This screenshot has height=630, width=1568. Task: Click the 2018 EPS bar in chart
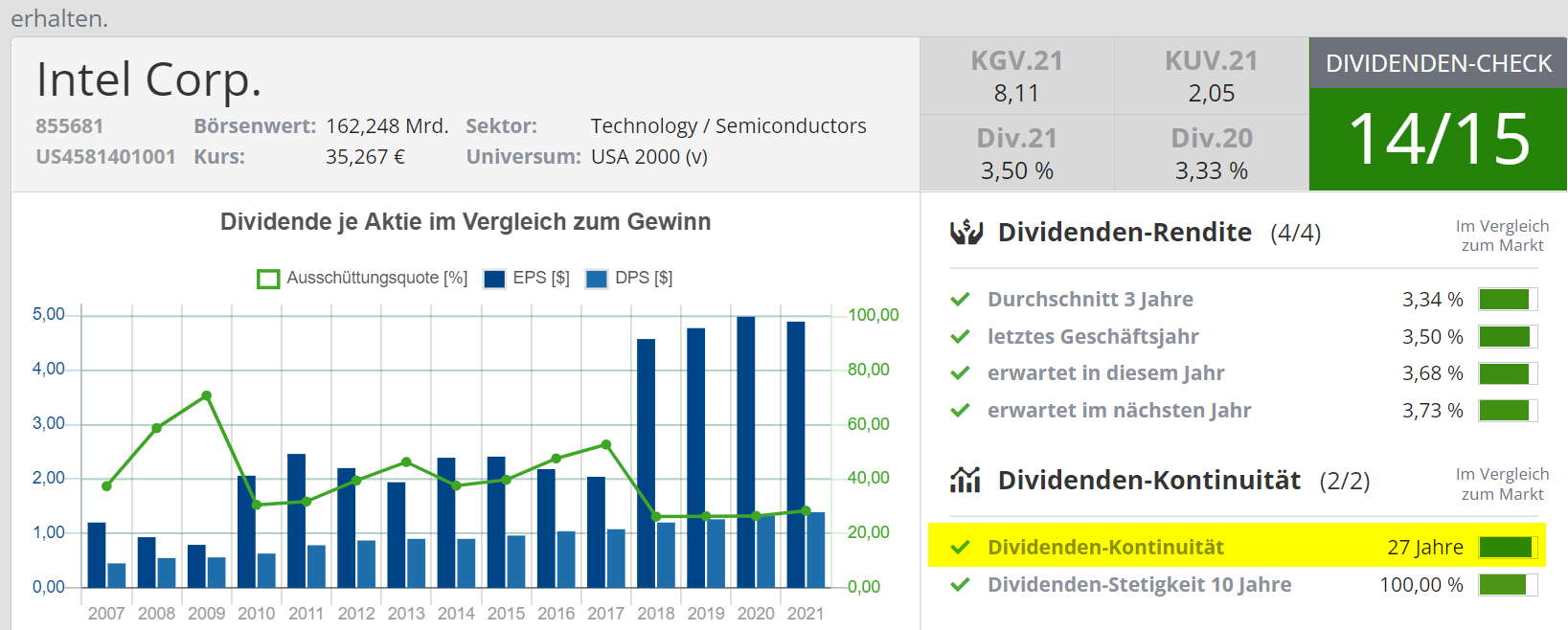pos(646,463)
